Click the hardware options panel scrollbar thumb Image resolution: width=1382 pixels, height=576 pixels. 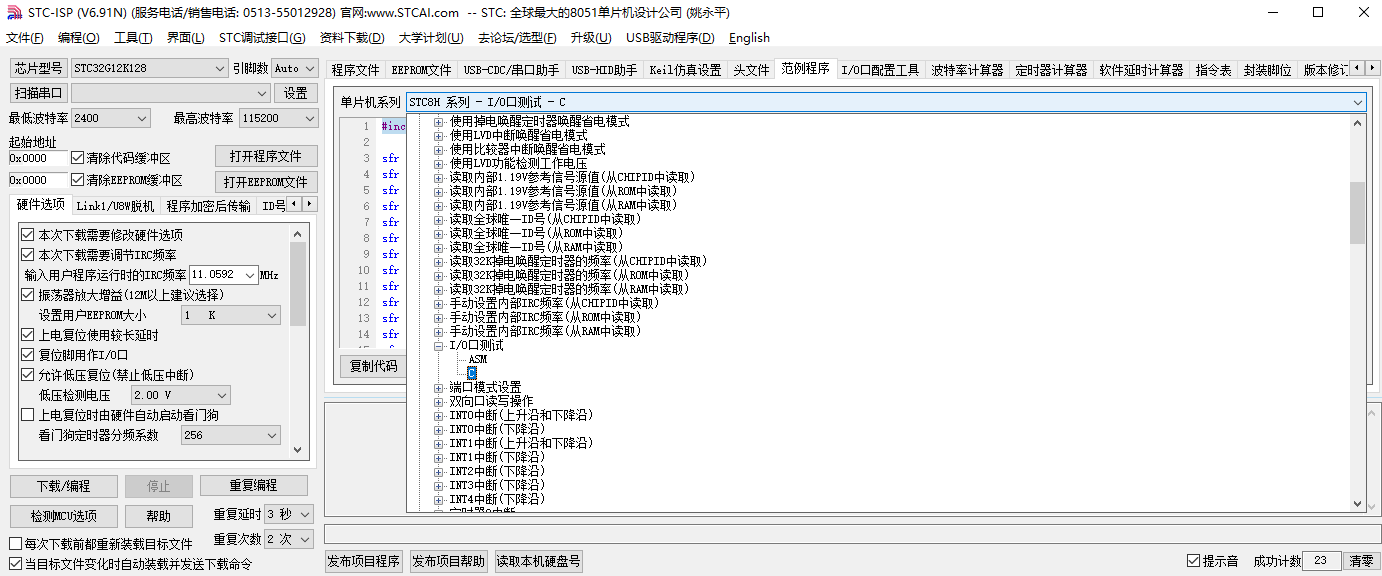(297, 283)
